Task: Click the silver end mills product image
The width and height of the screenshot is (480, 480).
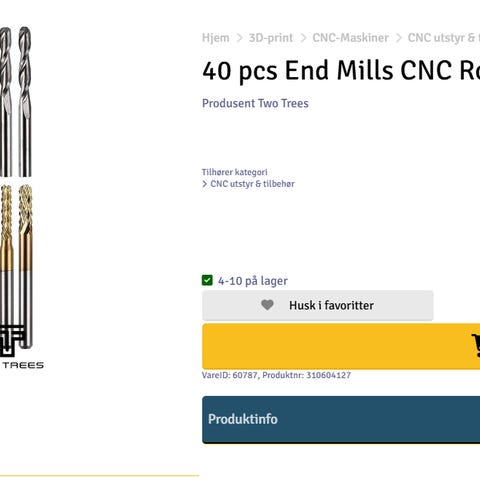Action: tap(16, 102)
